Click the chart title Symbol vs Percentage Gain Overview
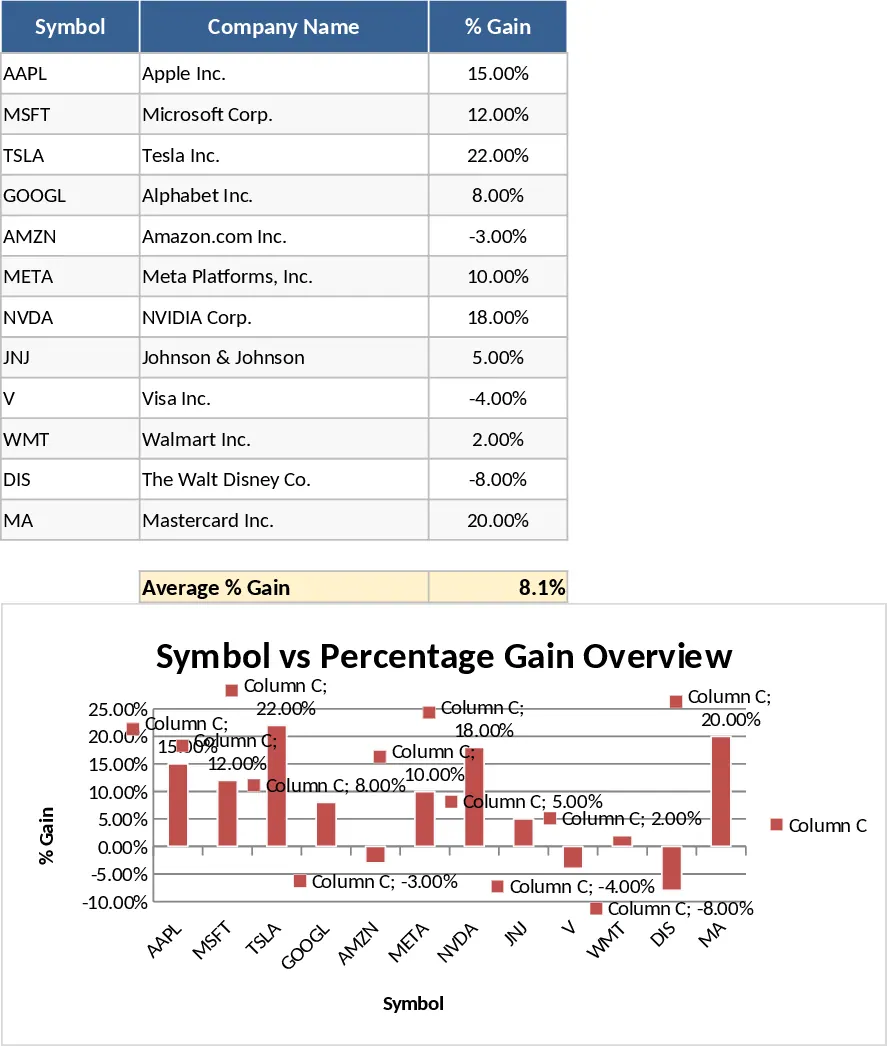 444,656
